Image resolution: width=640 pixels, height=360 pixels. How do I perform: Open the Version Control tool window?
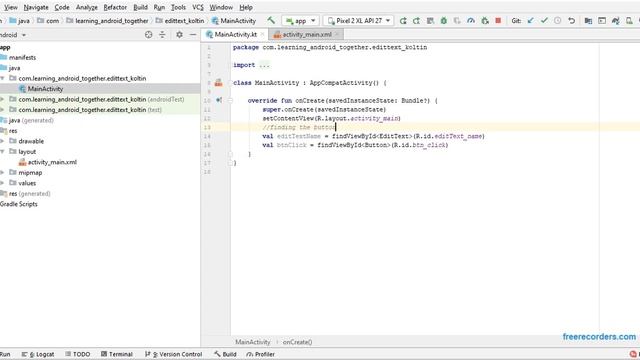(173, 354)
